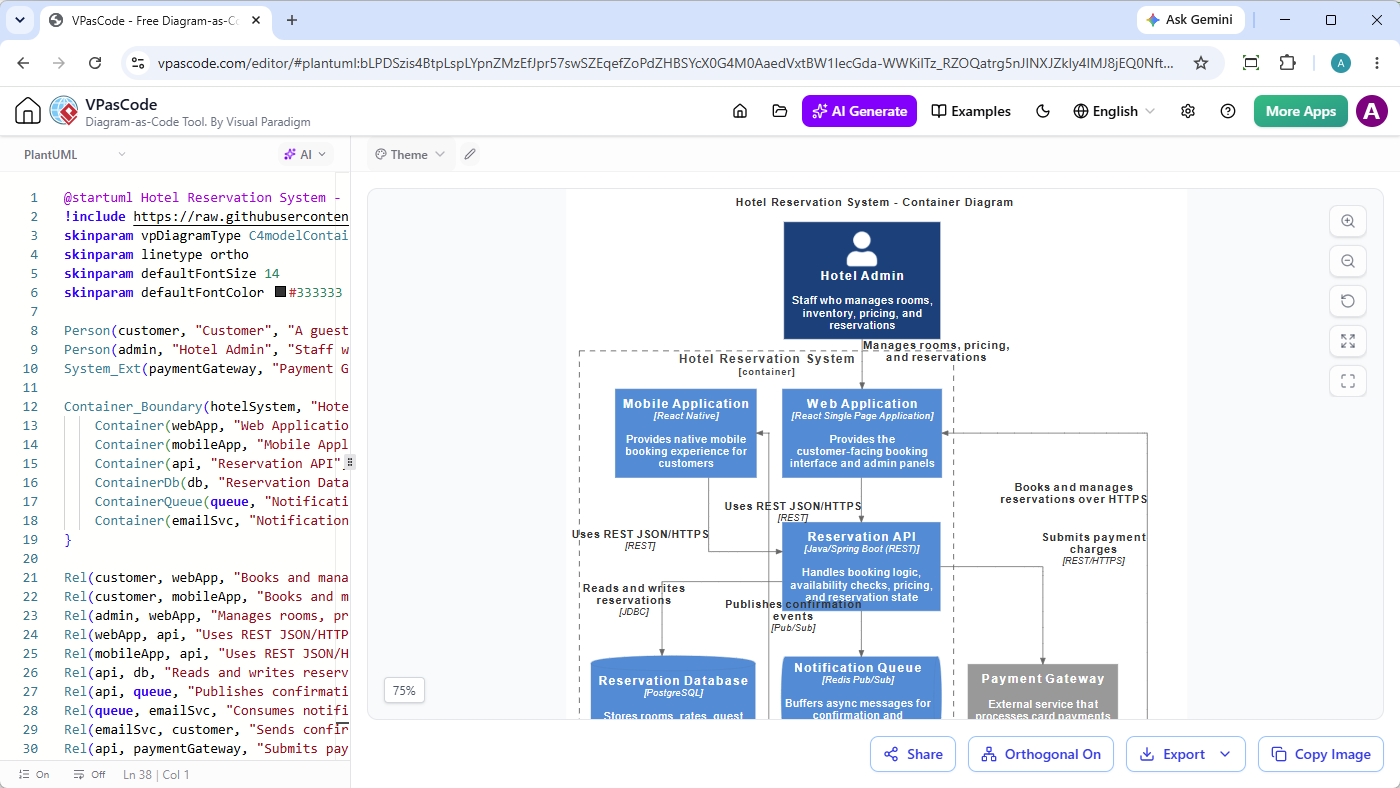Click the Reservation API container box
The image size is (1400, 788).
[862, 566]
